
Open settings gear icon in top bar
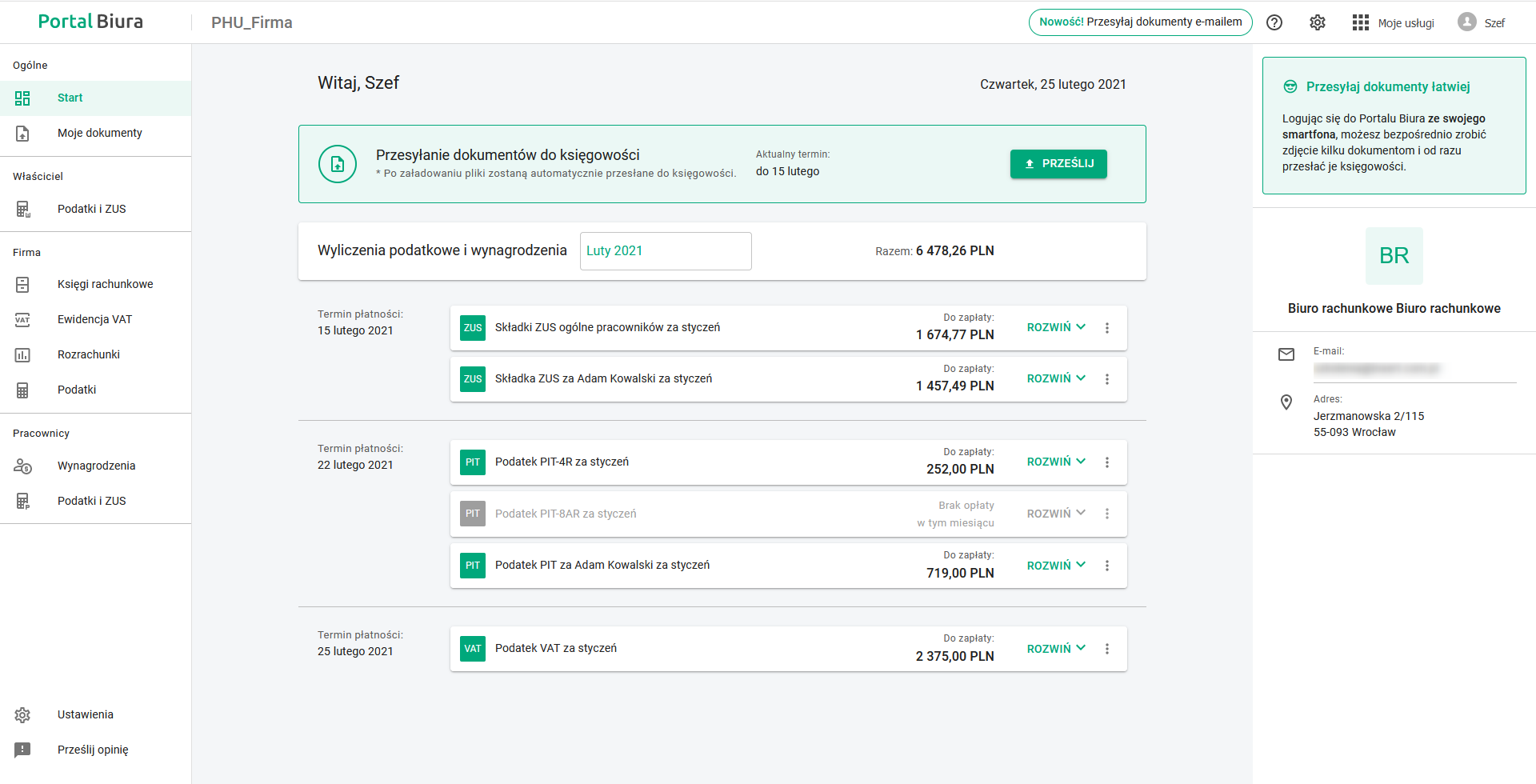coord(1318,22)
